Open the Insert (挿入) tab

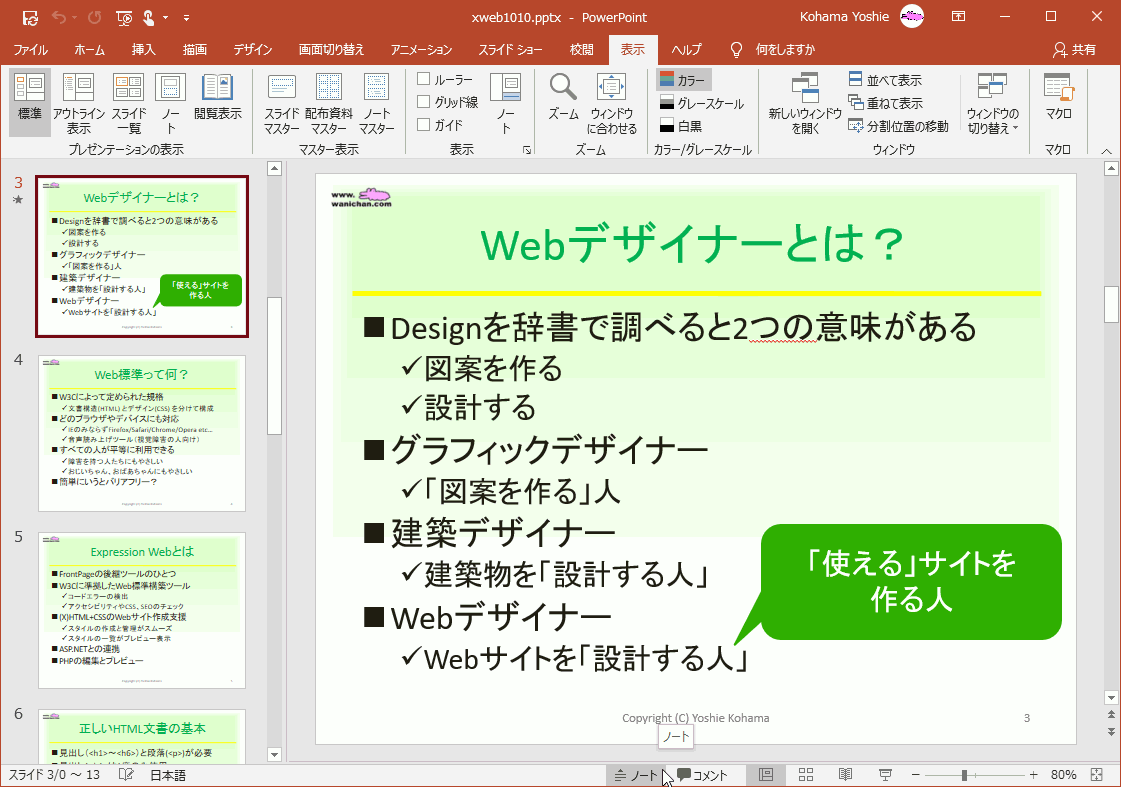click(x=143, y=49)
